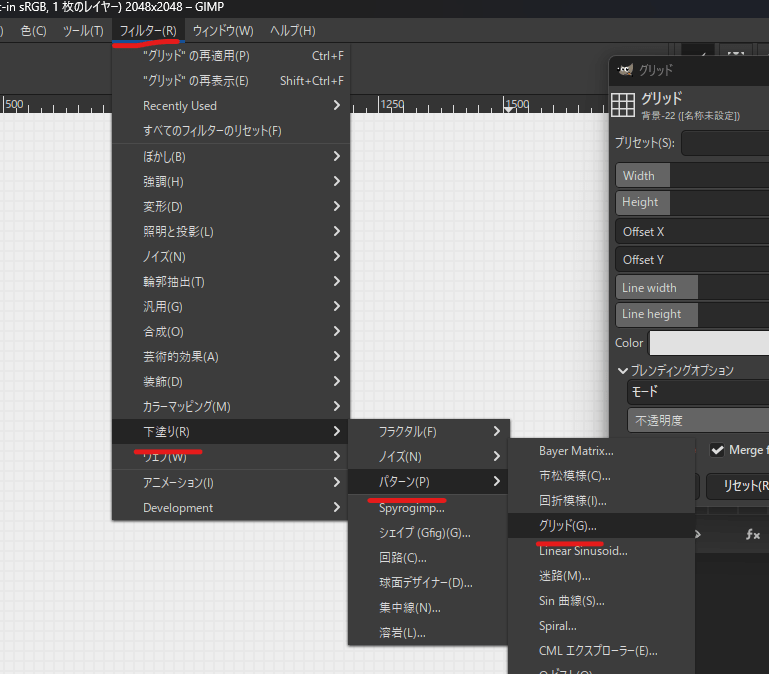Open the フィルター(R) menu in the menu bar
The image size is (769, 674).
pyautogui.click(x=148, y=31)
